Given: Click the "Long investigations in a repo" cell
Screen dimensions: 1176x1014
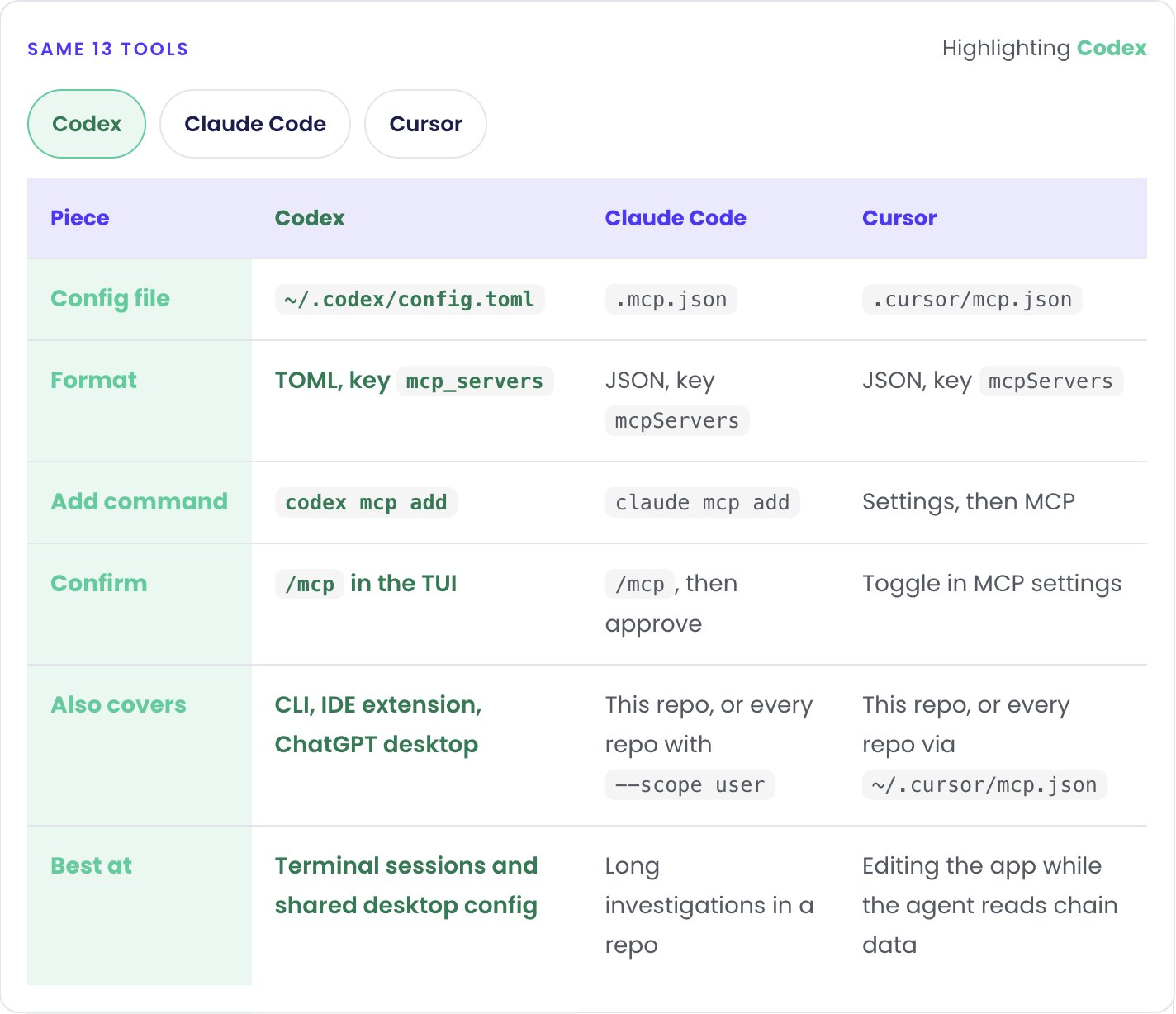Looking at the screenshot, I should [709, 906].
